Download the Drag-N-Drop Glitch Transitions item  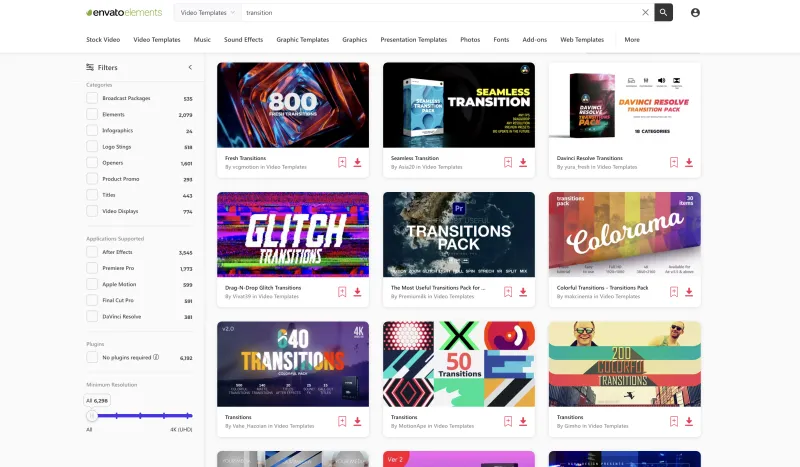click(357, 292)
